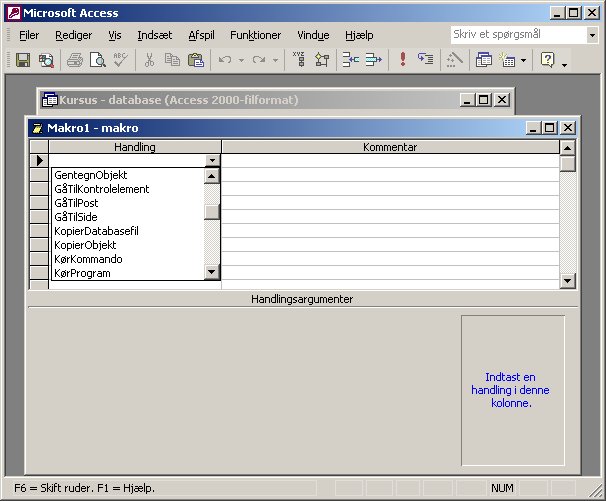The image size is (606, 501).
Task: Click the Undo arrow icon
Action: [225, 60]
